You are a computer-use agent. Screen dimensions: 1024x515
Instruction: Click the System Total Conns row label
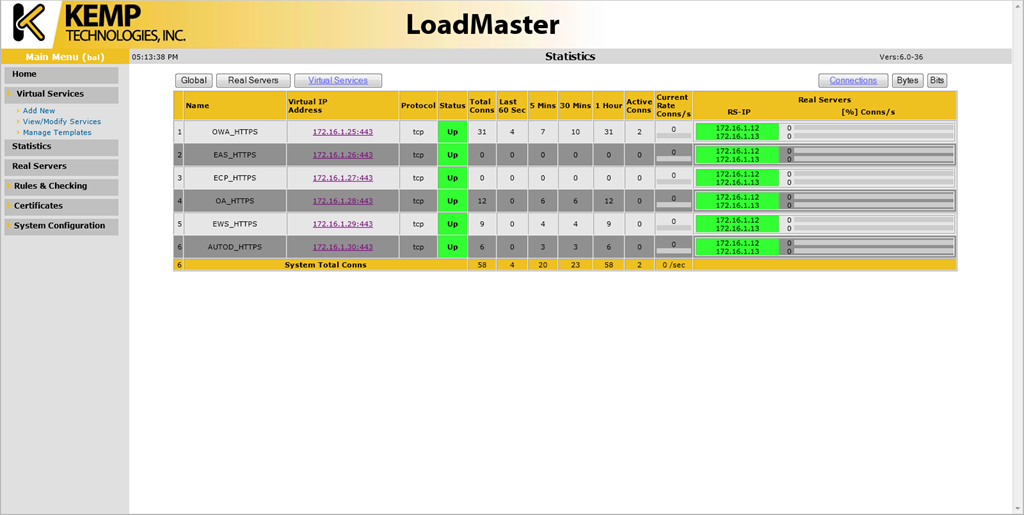[x=325, y=265]
